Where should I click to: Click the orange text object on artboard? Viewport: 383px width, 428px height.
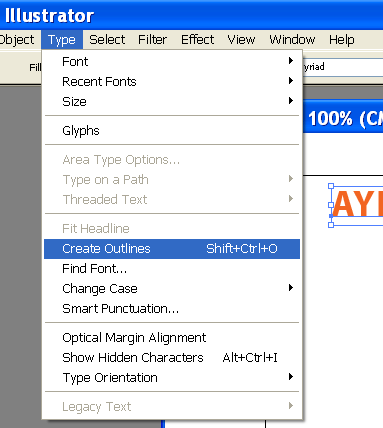pos(357,204)
